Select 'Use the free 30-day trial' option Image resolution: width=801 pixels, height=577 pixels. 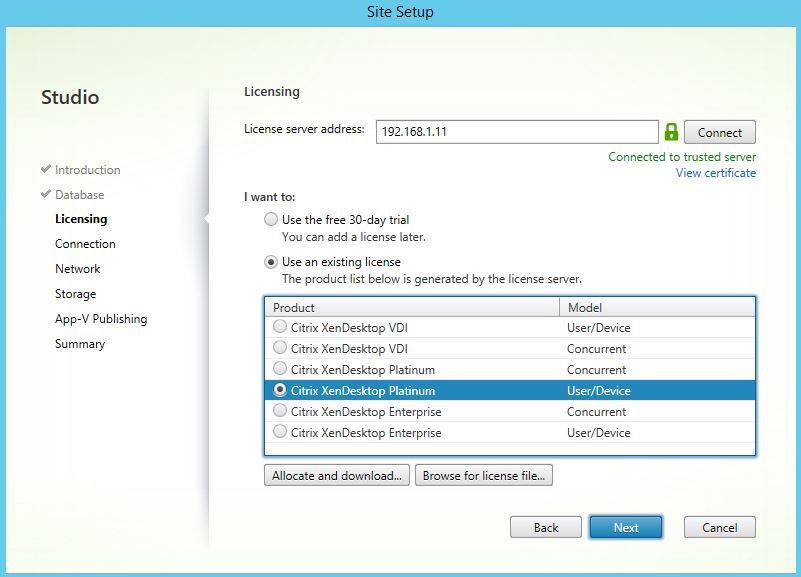click(x=271, y=220)
